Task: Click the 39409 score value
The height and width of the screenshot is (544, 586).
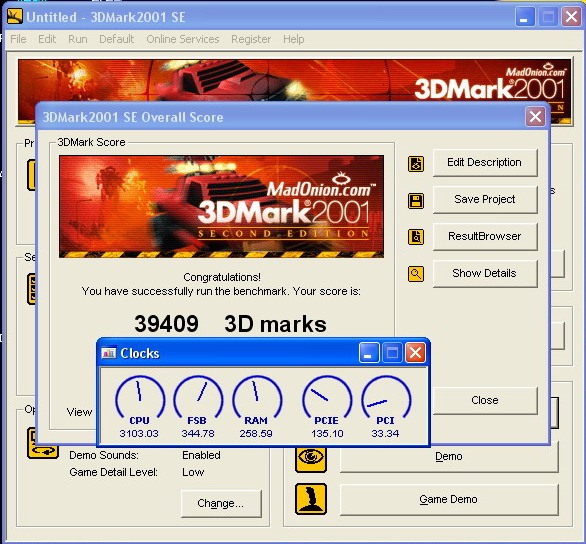Action: coord(166,324)
